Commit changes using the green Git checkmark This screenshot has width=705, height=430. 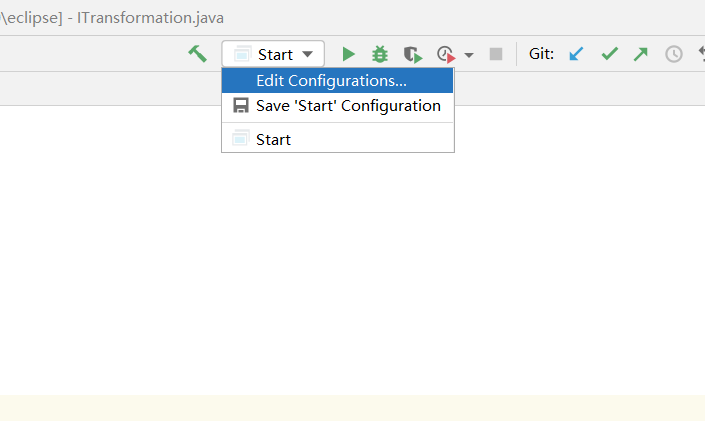(x=609, y=54)
